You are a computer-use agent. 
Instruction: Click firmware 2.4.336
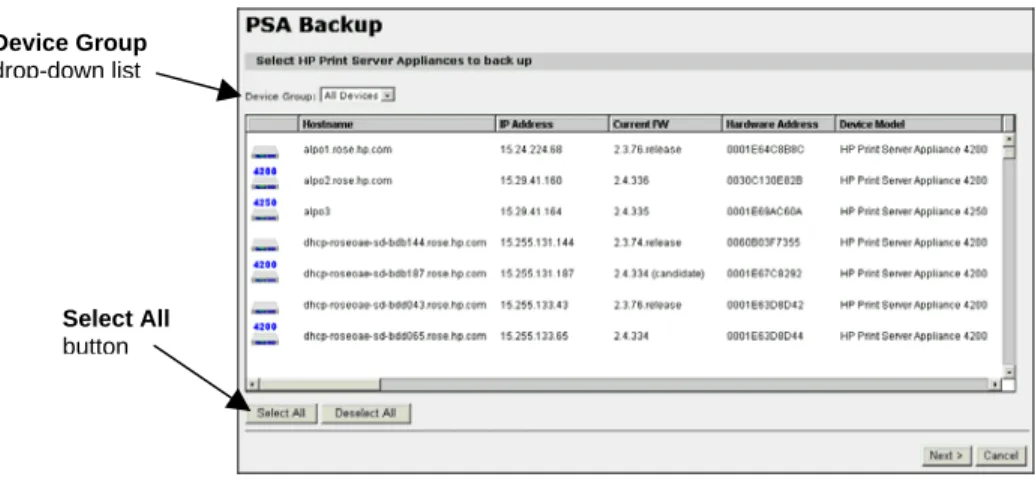631,181
